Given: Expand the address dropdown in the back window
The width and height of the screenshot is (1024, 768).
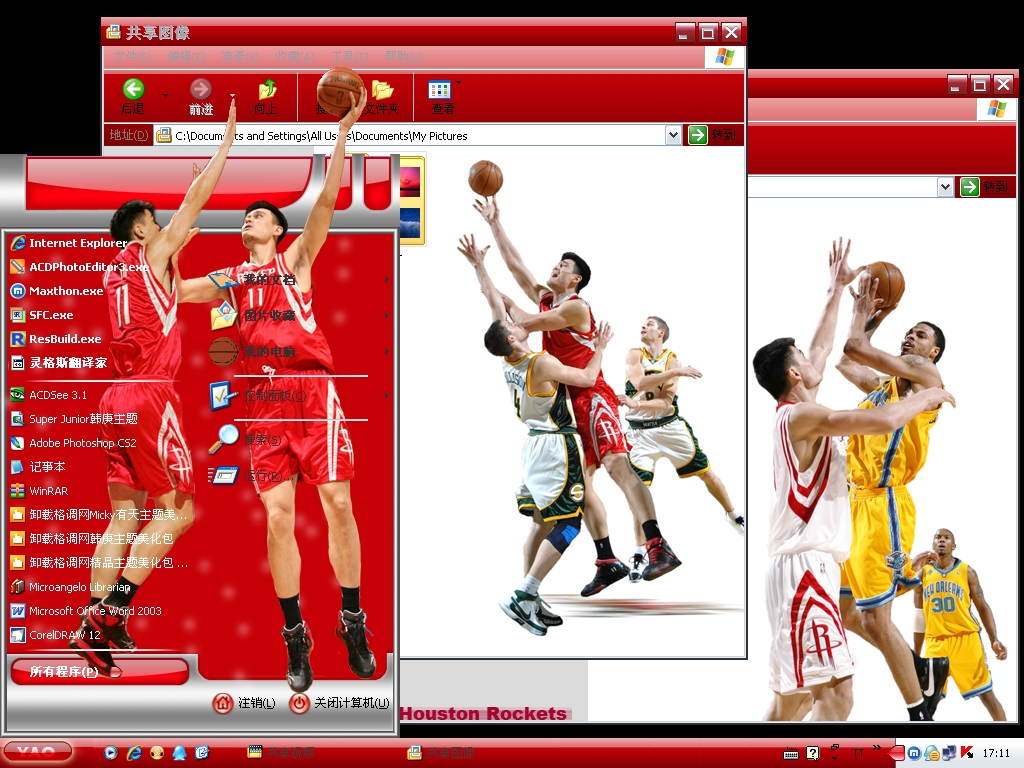Looking at the screenshot, I should coord(945,187).
